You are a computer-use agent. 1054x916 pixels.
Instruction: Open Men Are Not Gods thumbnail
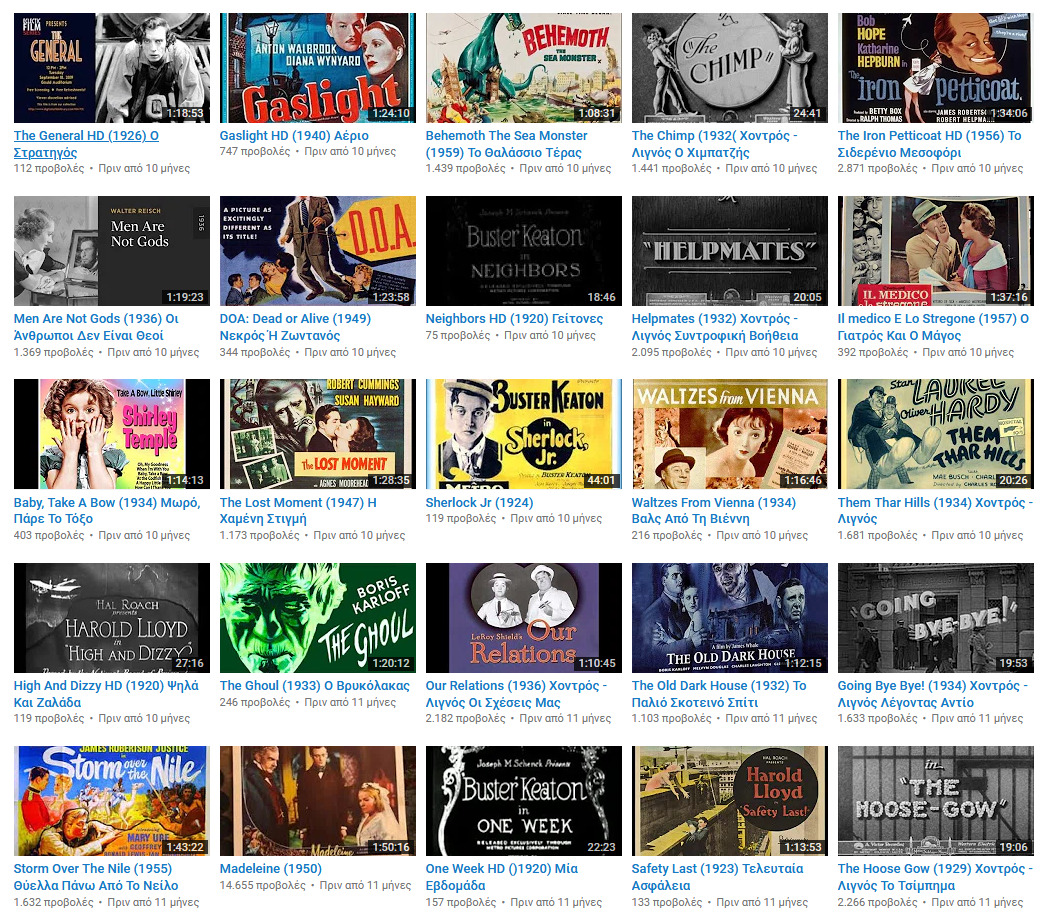point(112,251)
